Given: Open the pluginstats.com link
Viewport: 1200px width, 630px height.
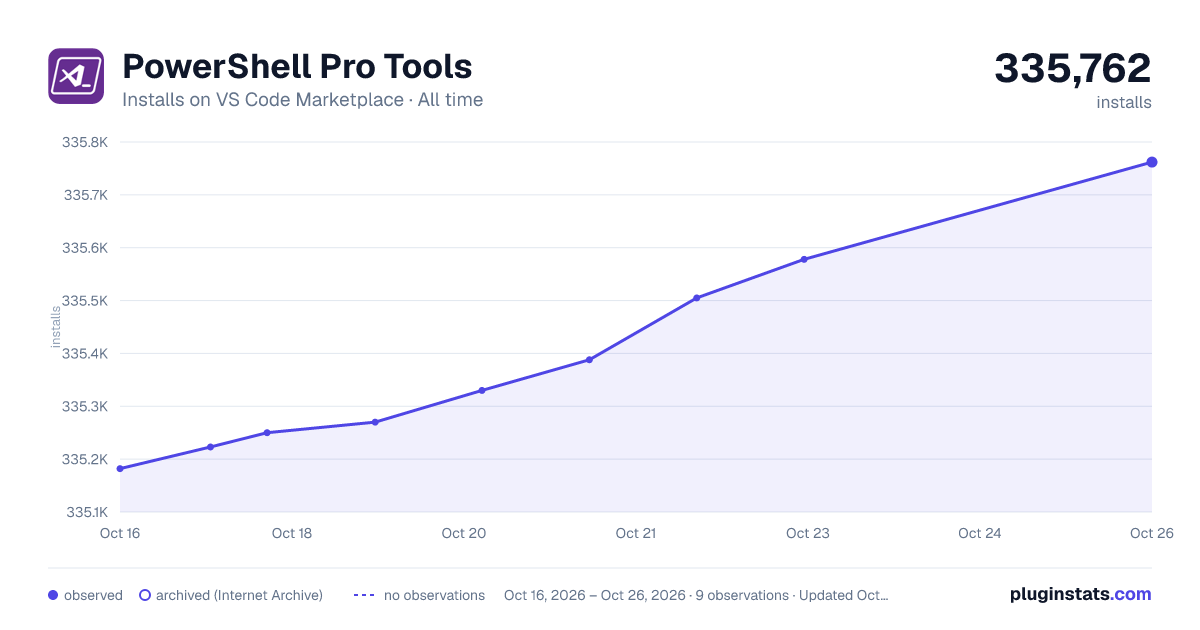Looking at the screenshot, I should point(1080,594).
